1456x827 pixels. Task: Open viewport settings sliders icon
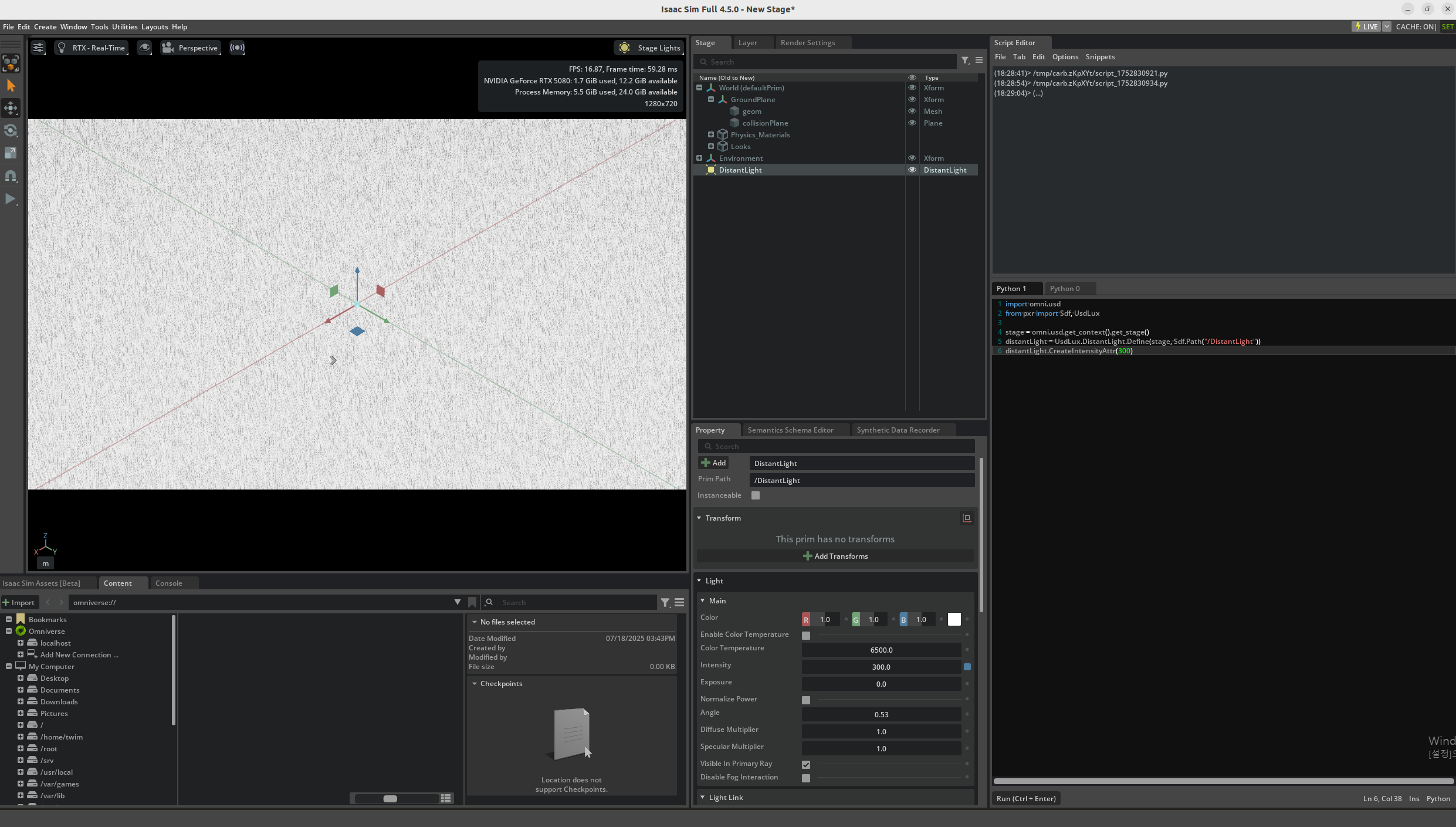pyautogui.click(x=38, y=48)
